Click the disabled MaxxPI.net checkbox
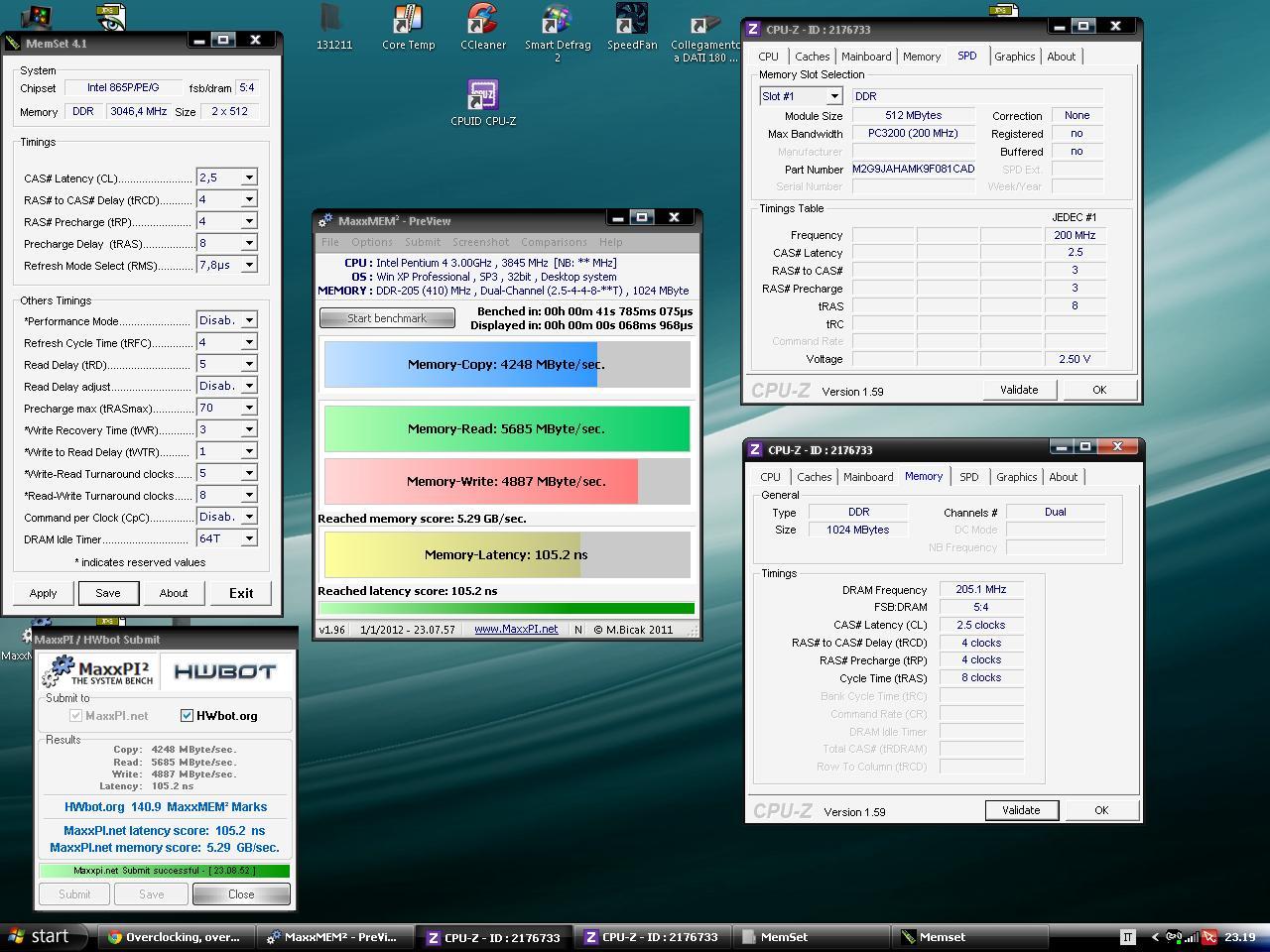This screenshot has height=952, width=1270. (x=75, y=715)
